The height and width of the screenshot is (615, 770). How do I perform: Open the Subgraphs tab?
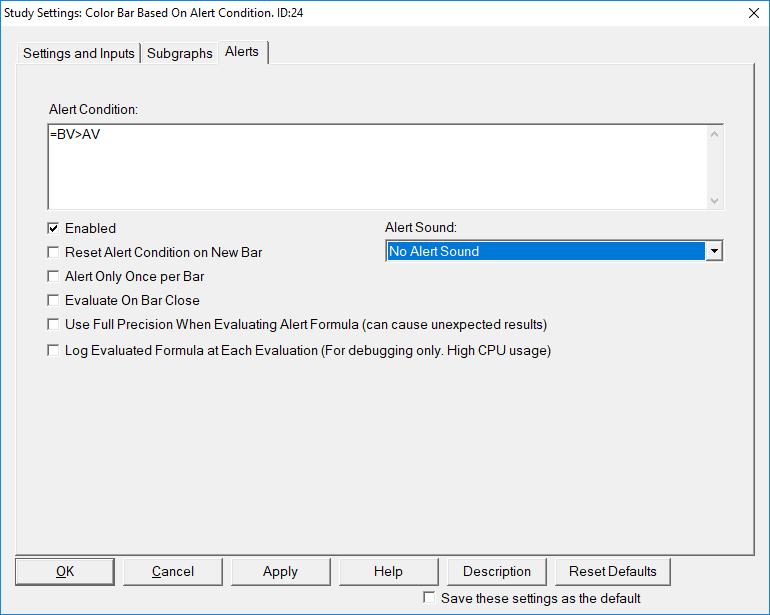click(x=180, y=53)
